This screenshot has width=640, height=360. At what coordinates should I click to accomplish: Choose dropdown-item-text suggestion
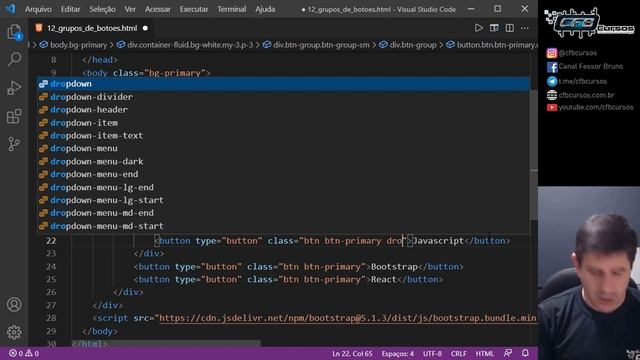click(x=284, y=136)
